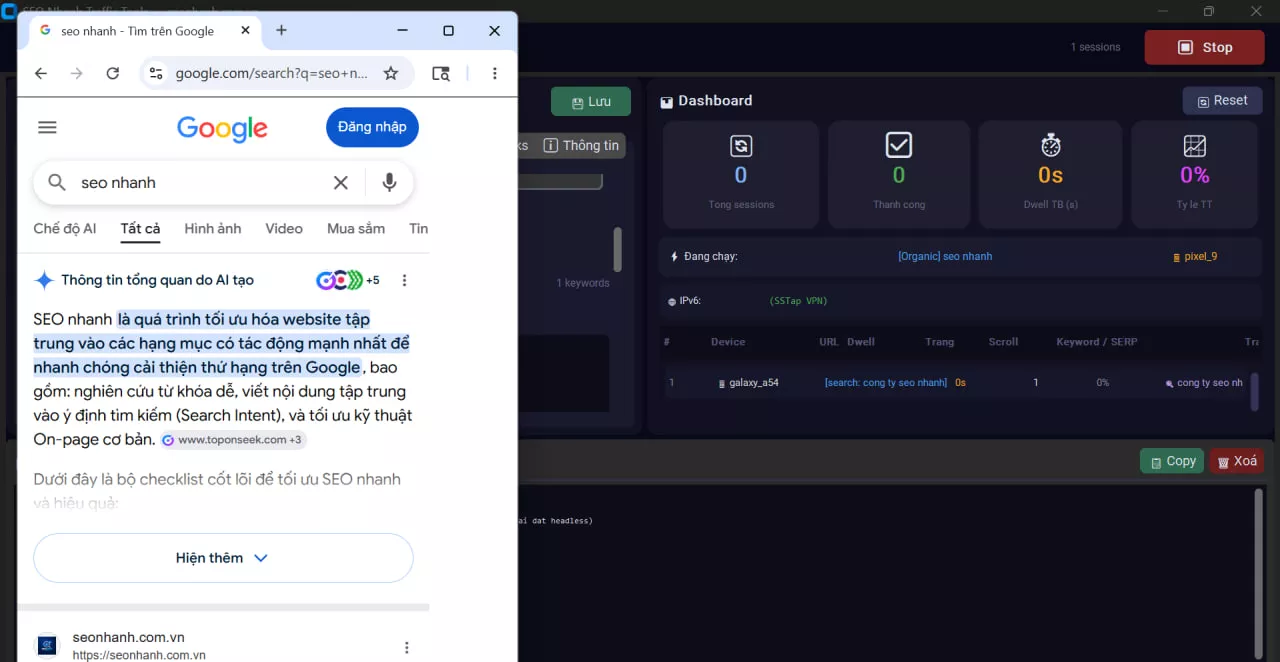
Task: Open the Video results tab
Action: [284, 228]
